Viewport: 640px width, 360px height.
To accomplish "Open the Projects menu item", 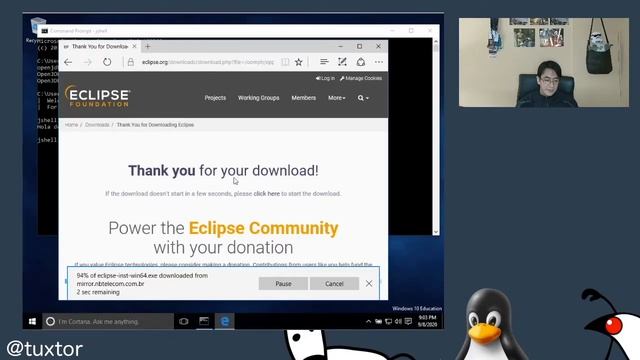I will tap(215, 98).
